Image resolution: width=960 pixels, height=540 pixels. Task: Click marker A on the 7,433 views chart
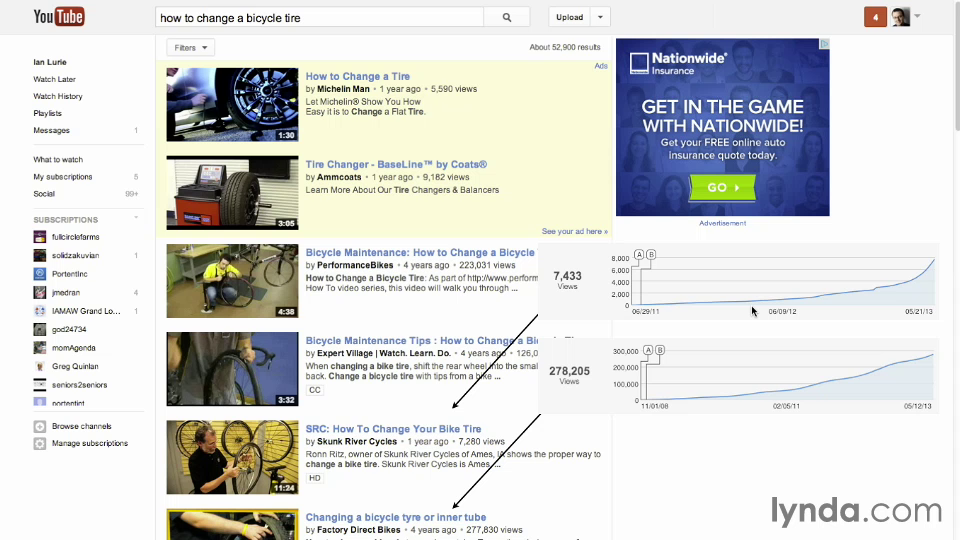point(639,254)
